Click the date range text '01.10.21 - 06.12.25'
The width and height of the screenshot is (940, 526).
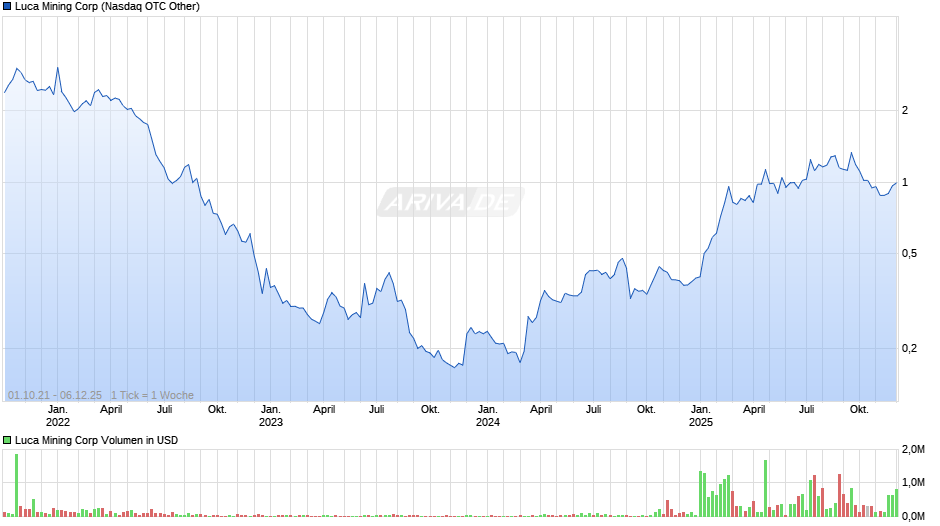coord(55,395)
